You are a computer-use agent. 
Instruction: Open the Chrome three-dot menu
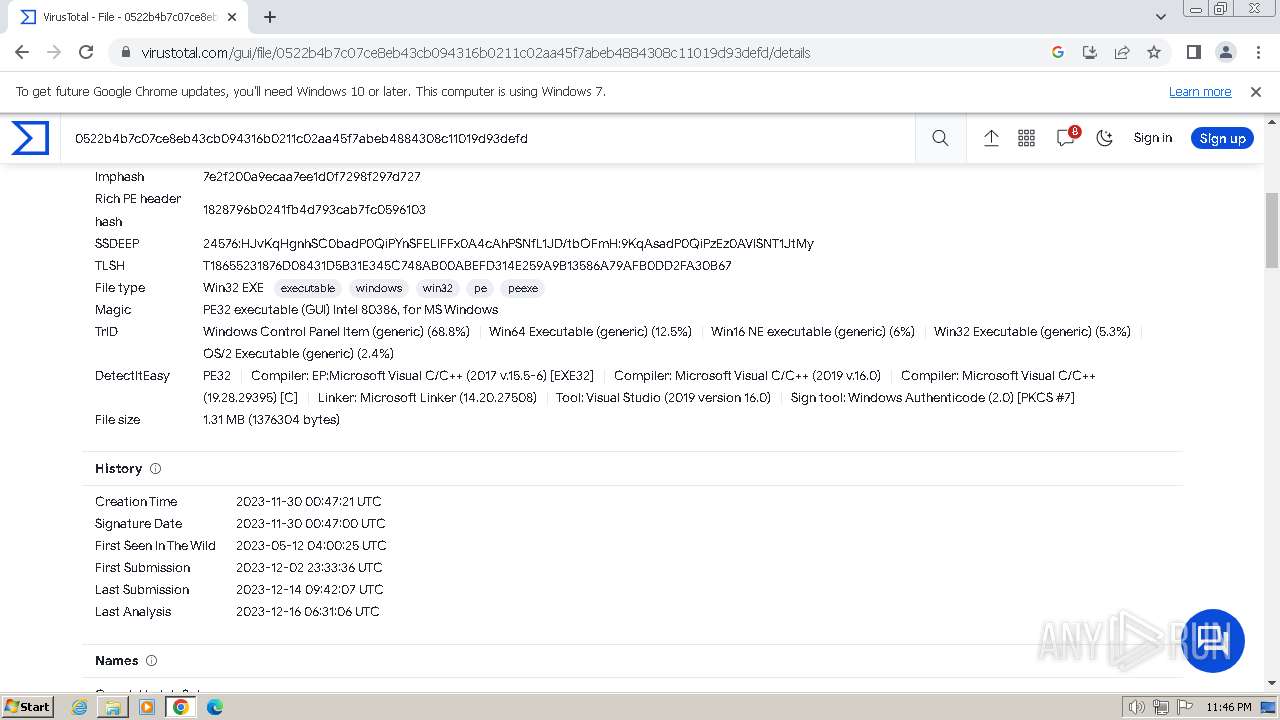click(x=1257, y=52)
